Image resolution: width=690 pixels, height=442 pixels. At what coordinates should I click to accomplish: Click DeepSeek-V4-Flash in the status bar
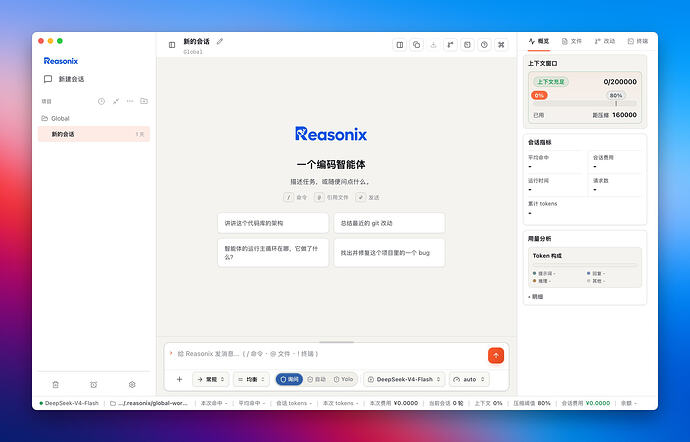tap(69, 403)
